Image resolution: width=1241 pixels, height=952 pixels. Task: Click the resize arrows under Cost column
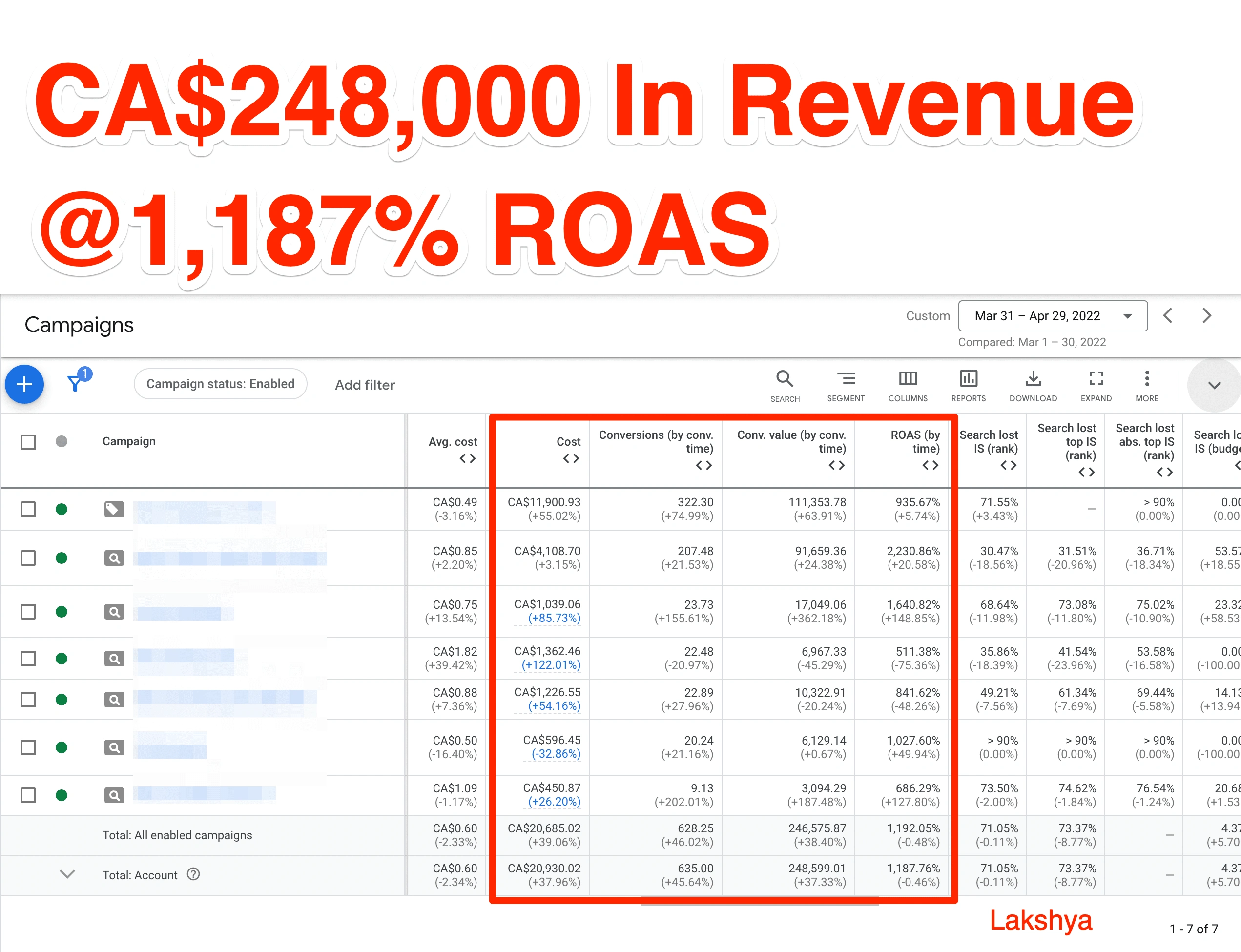571,458
